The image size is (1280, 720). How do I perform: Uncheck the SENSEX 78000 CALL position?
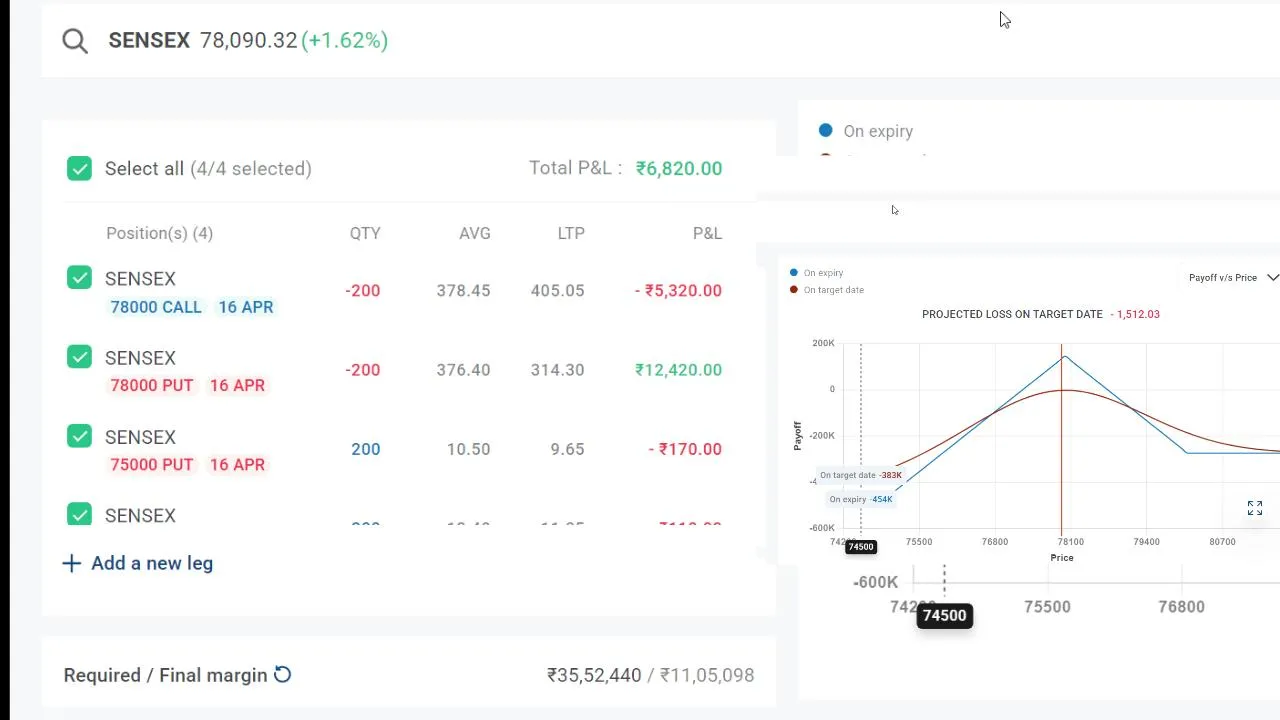pos(80,278)
